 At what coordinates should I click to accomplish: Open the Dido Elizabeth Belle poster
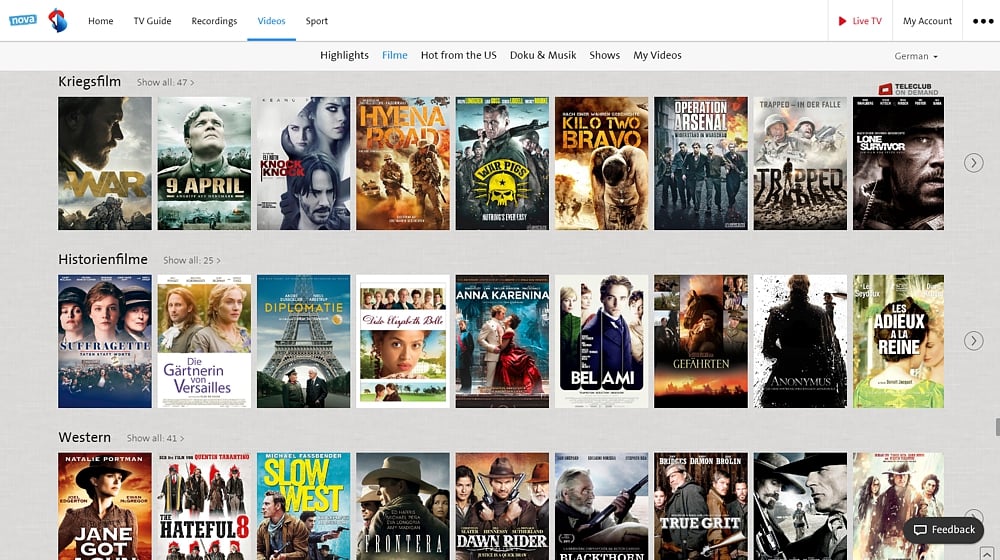click(x=402, y=341)
